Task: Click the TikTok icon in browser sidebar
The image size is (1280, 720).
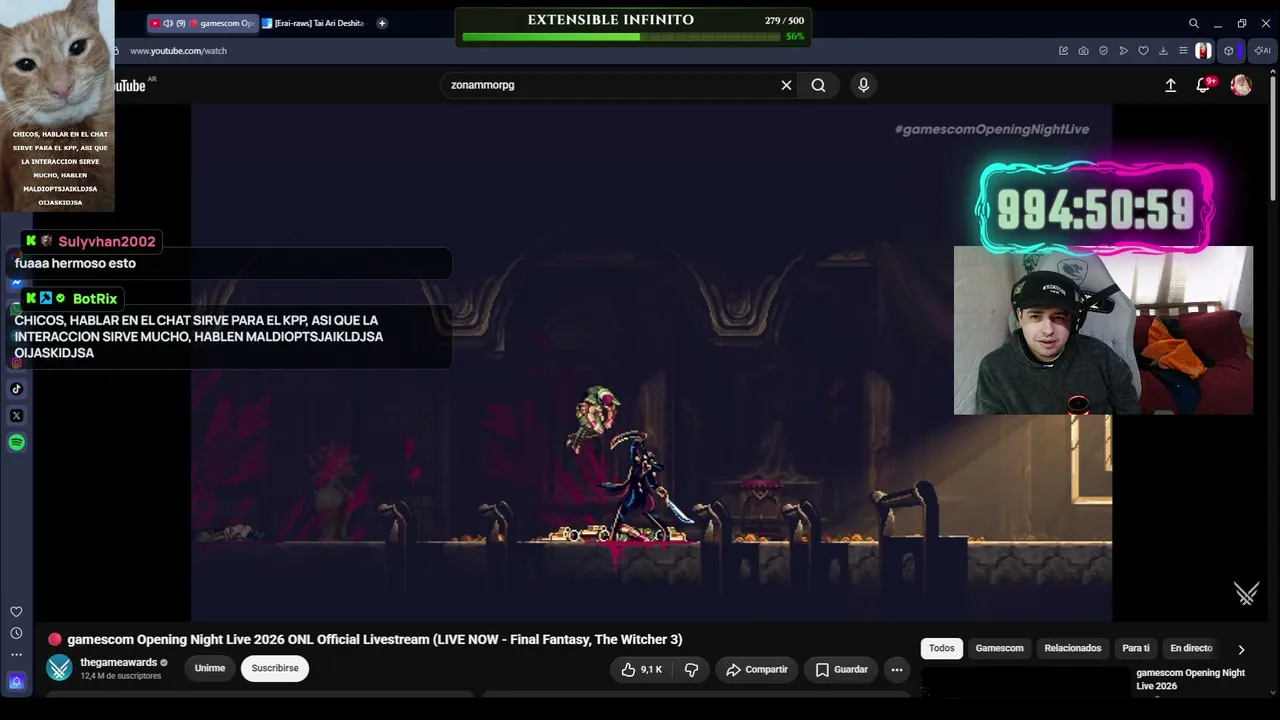Action: [16, 389]
